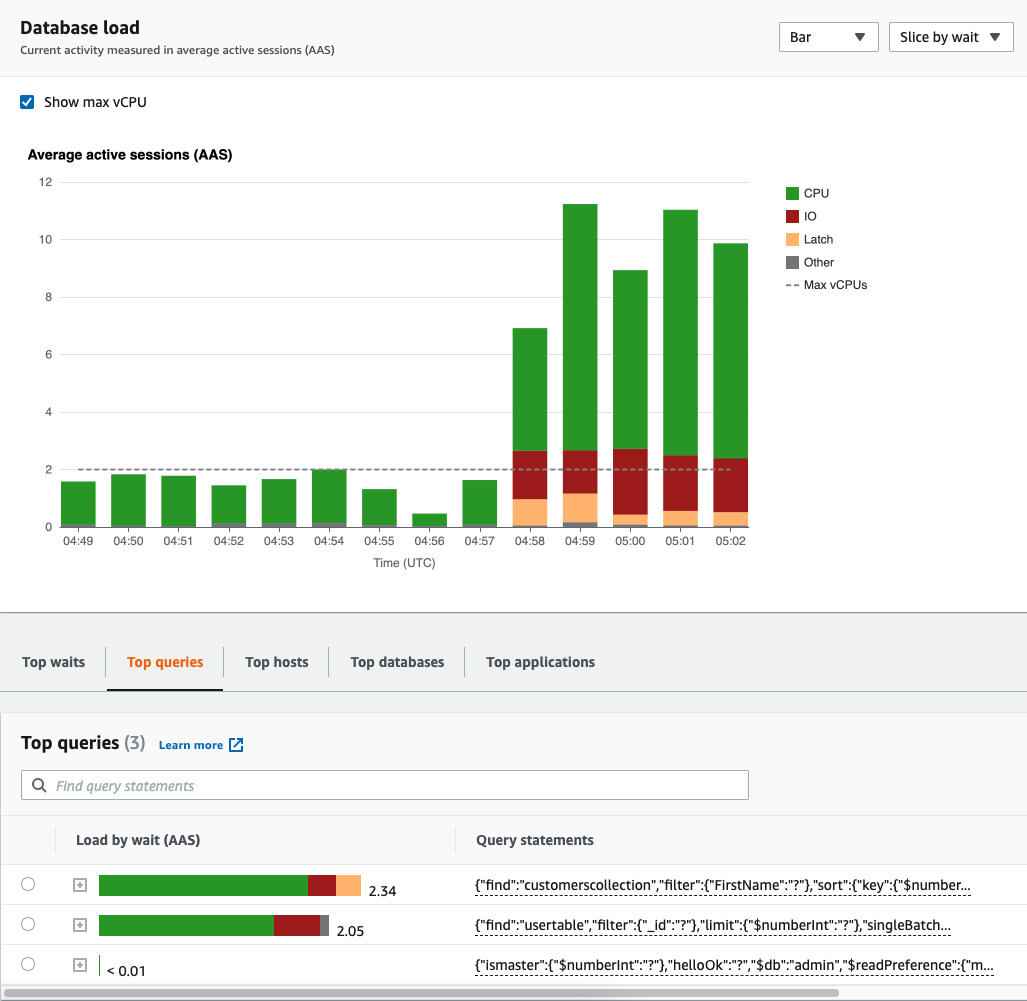Click the orange Latch legend square
Screen dimensions: 1027x1001
791,238
